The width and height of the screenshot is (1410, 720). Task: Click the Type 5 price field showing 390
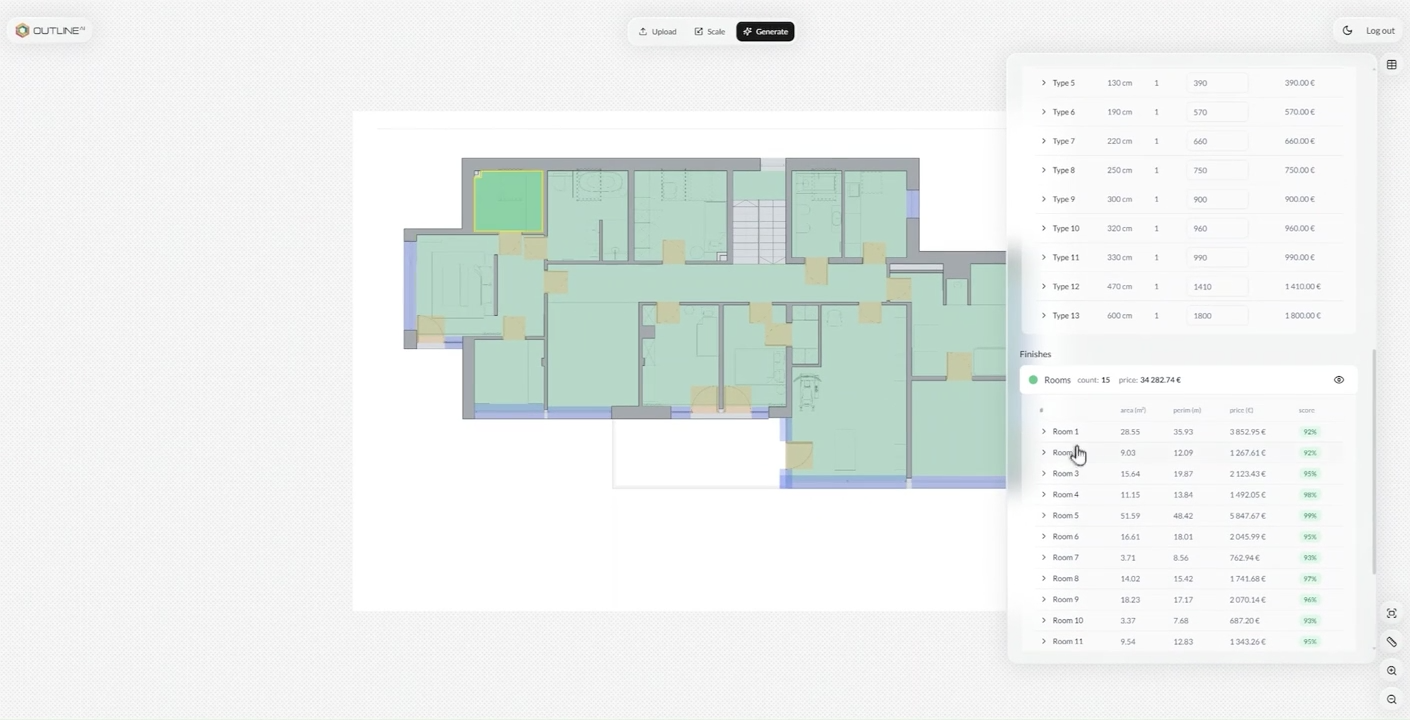click(1217, 83)
